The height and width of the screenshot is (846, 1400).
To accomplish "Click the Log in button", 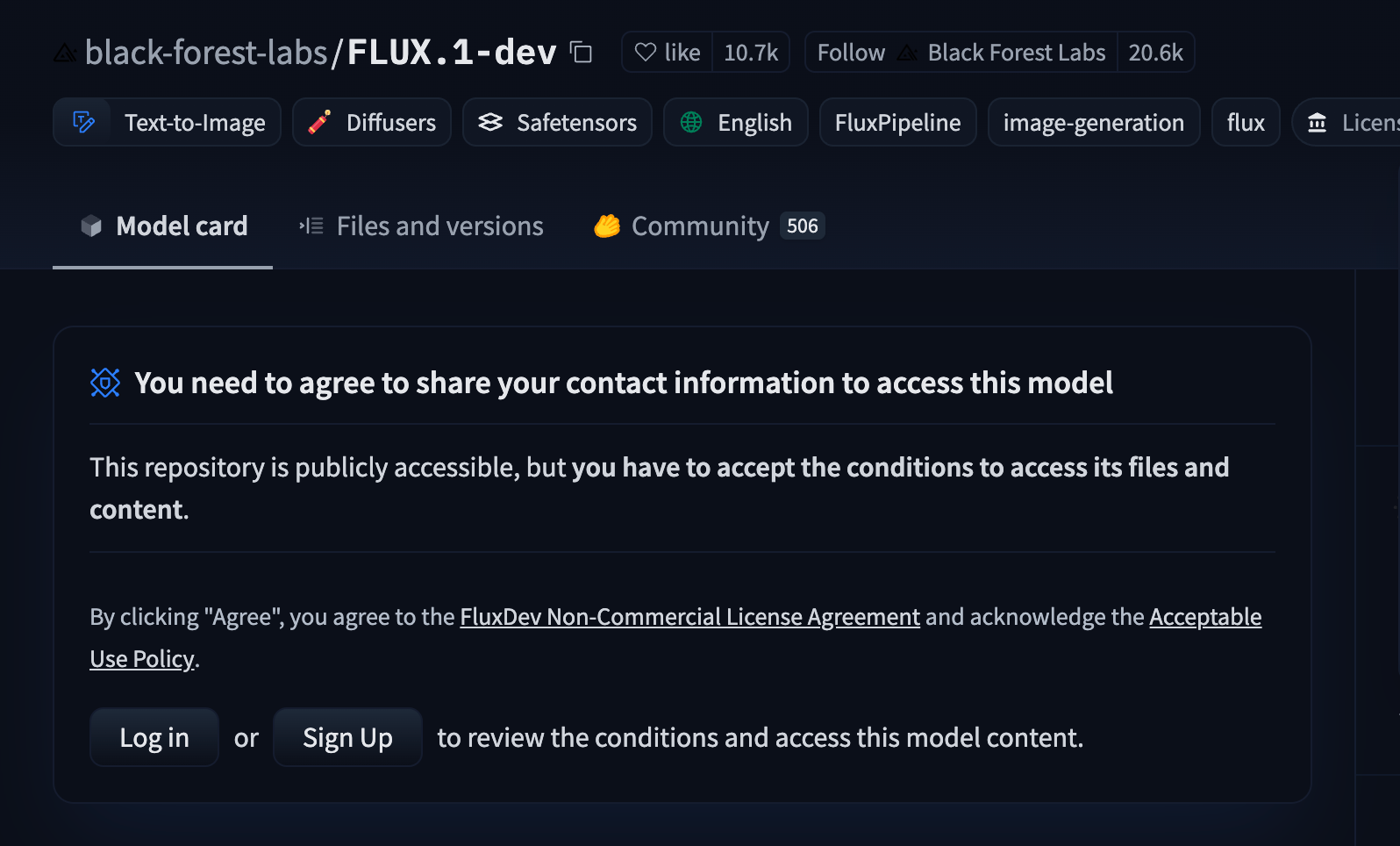I will tap(154, 737).
